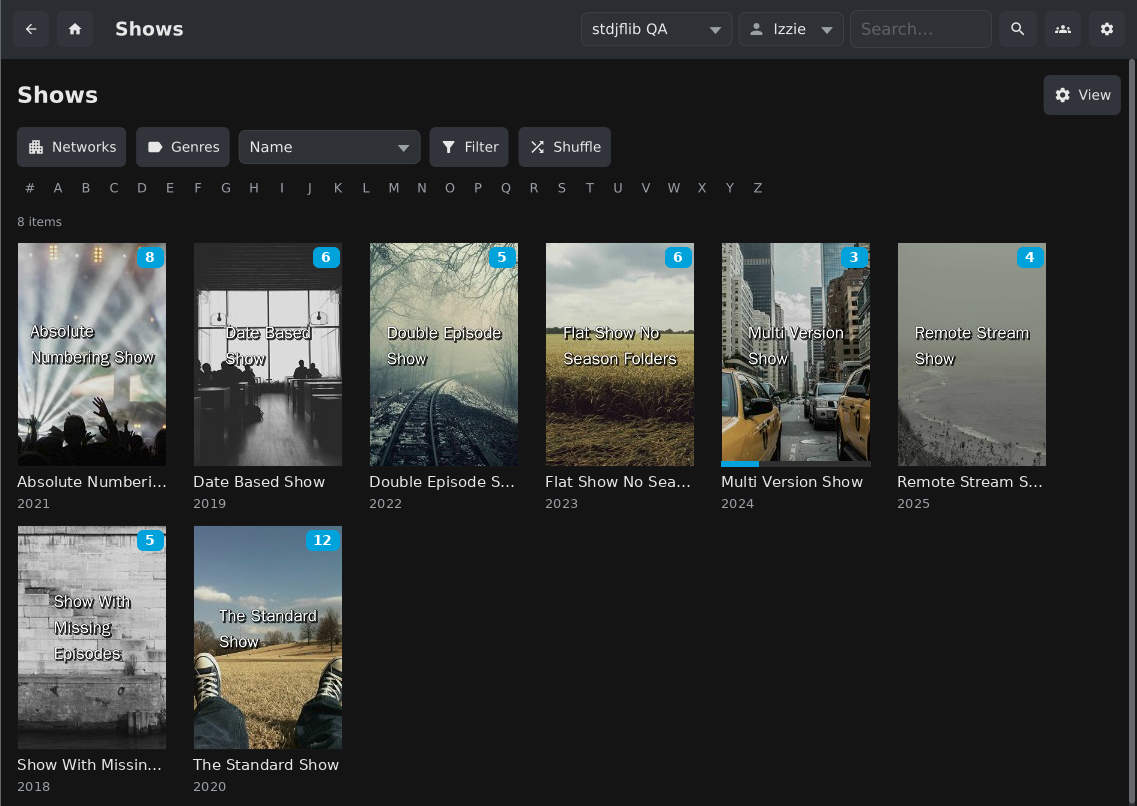Screen dimensions: 1137x806
Task: Select the # index filter
Action: pos(30,188)
